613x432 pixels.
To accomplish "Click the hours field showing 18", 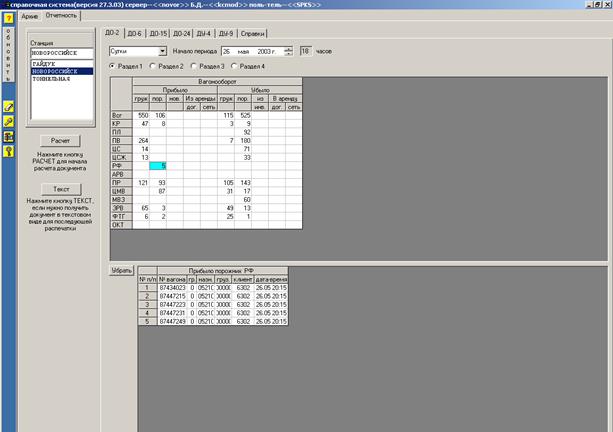I will (306, 51).
